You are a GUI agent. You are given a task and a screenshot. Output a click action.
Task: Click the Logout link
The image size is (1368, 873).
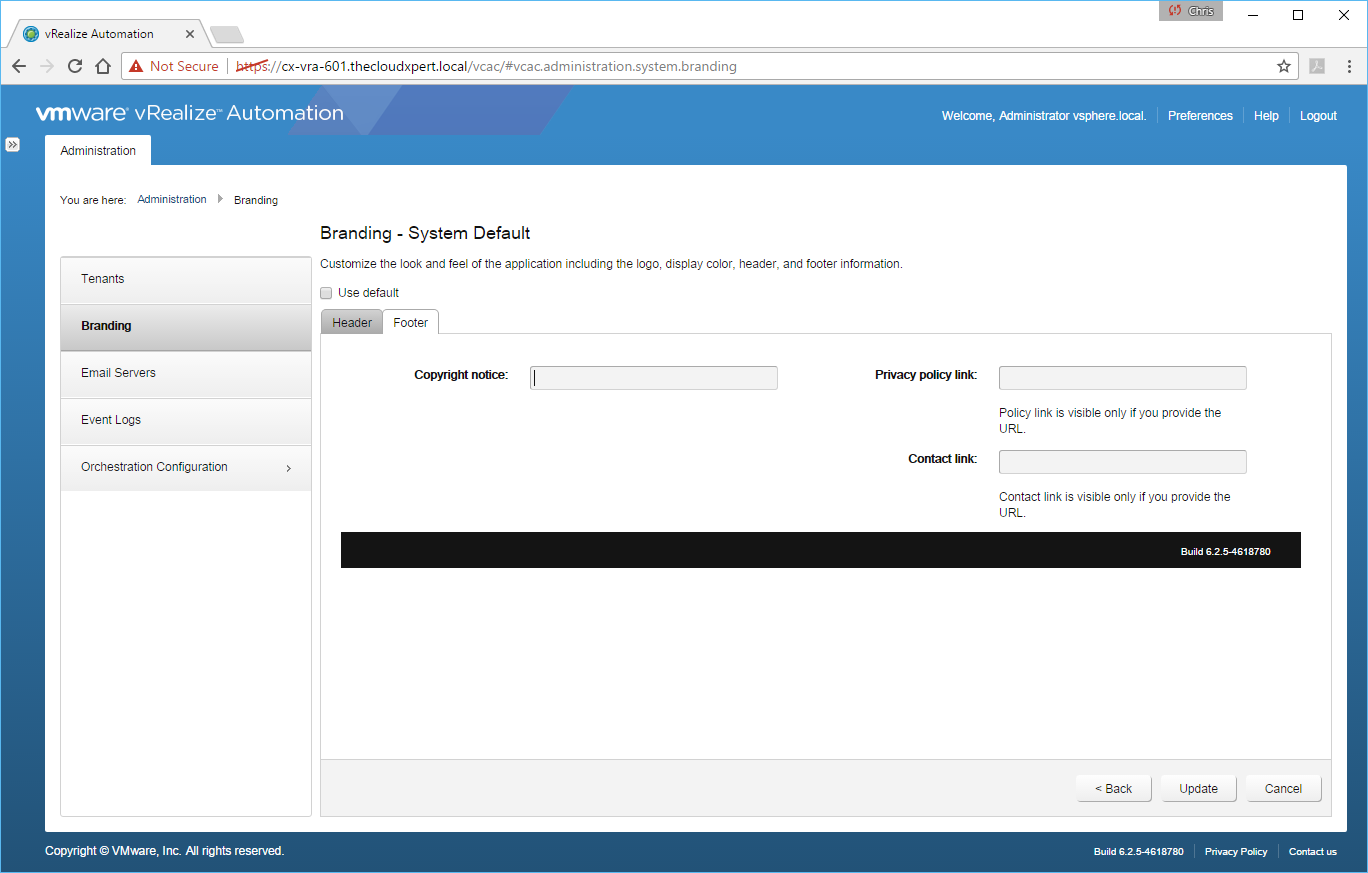pos(1318,116)
